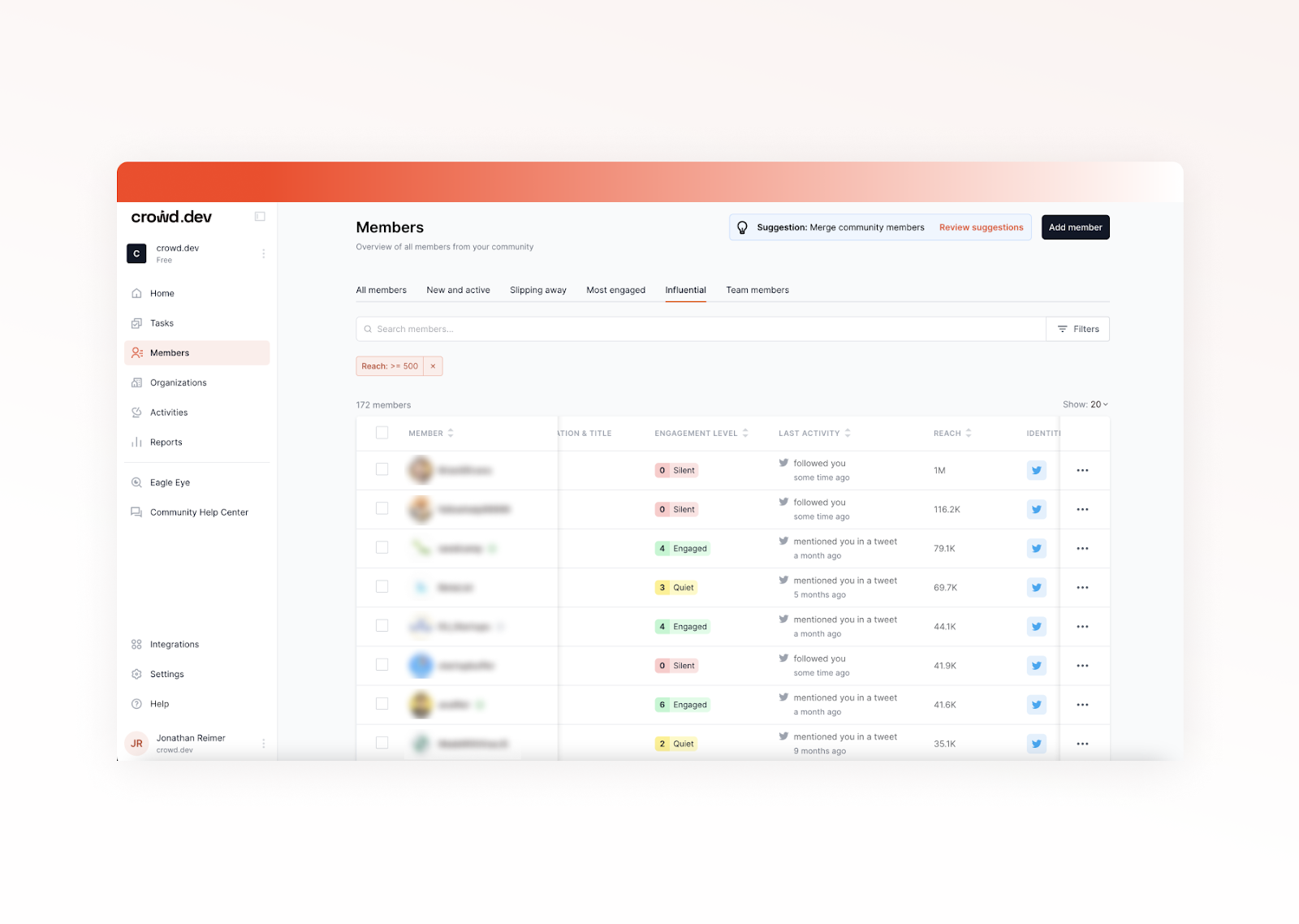
Task: Check the member row with 41.6K reach
Action: (382, 703)
